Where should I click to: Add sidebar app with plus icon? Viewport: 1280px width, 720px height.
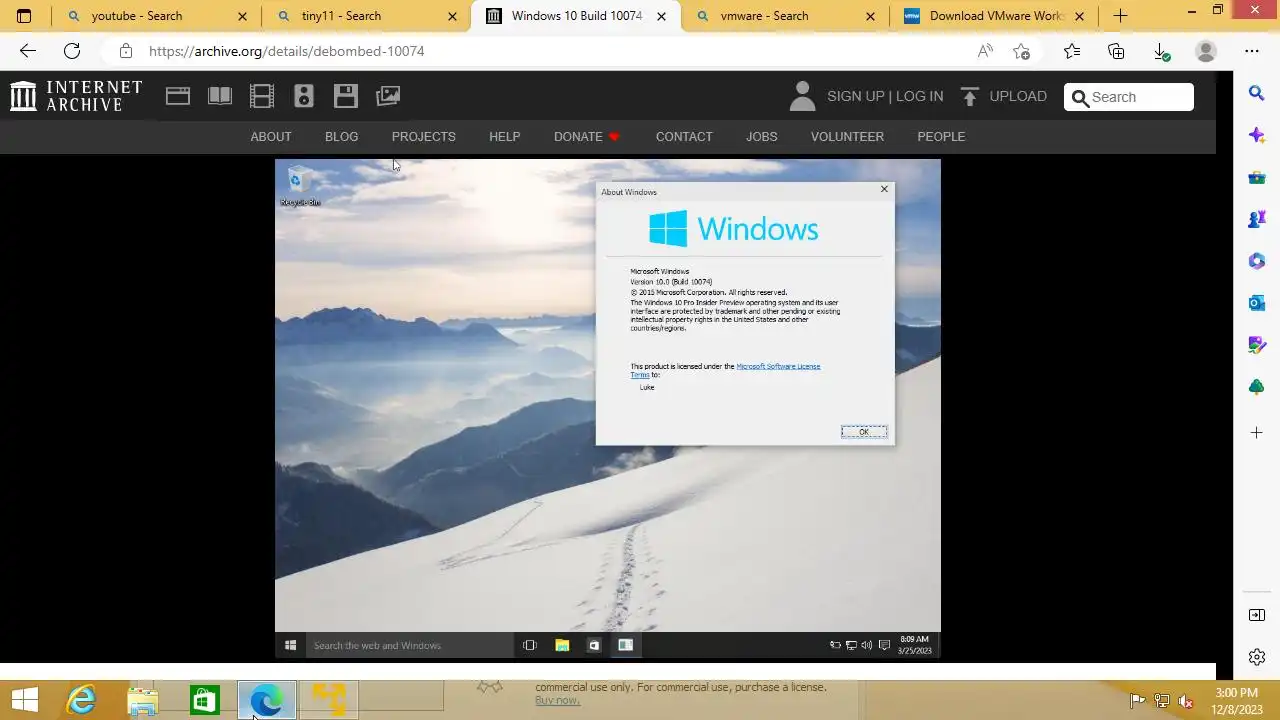pos(1257,433)
